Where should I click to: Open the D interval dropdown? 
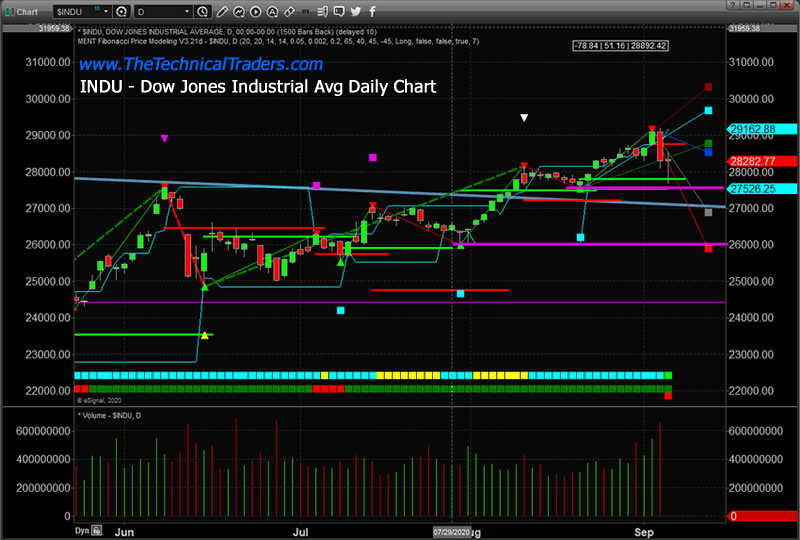click(187, 11)
